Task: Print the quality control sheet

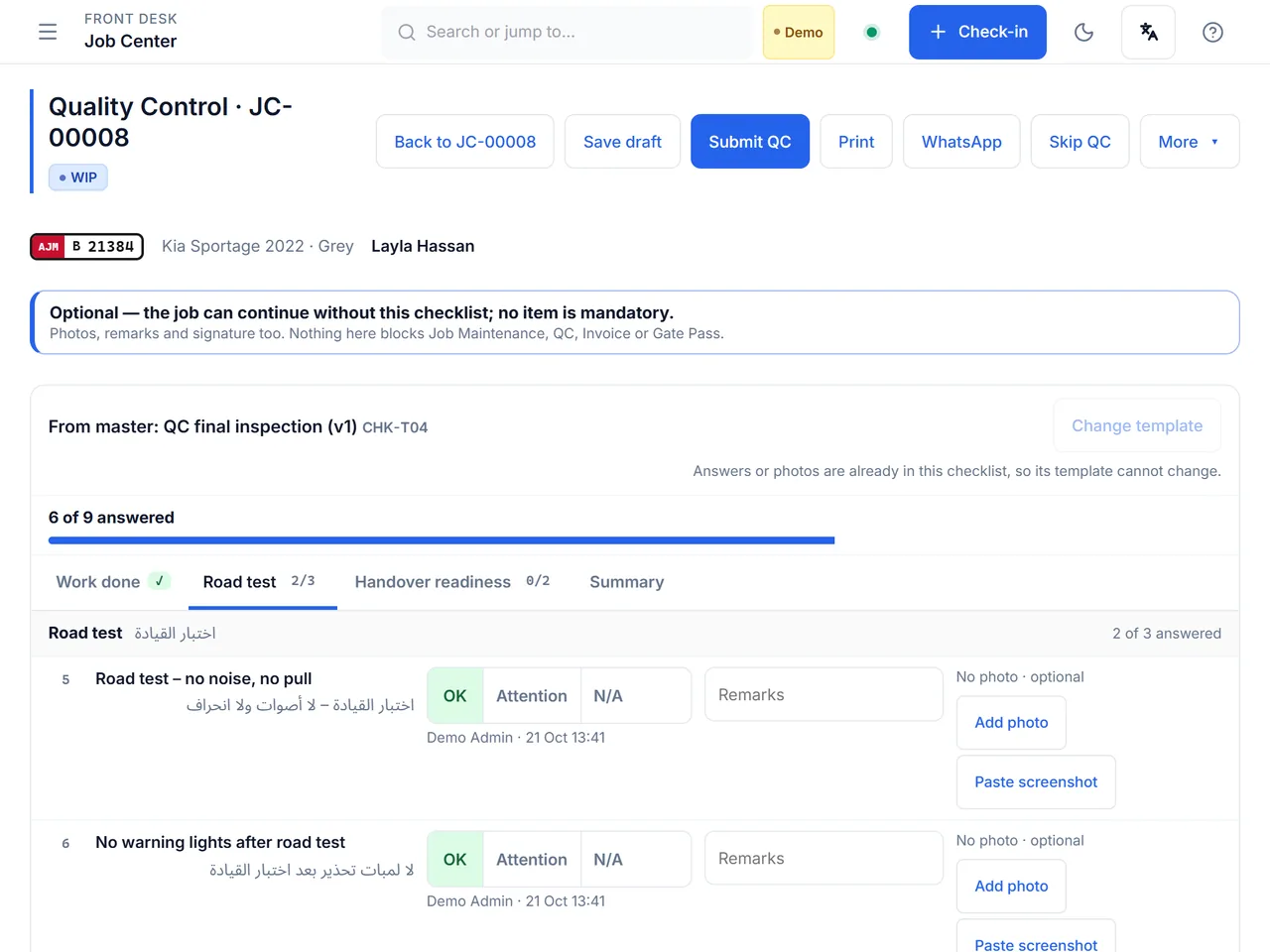Action: click(856, 142)
